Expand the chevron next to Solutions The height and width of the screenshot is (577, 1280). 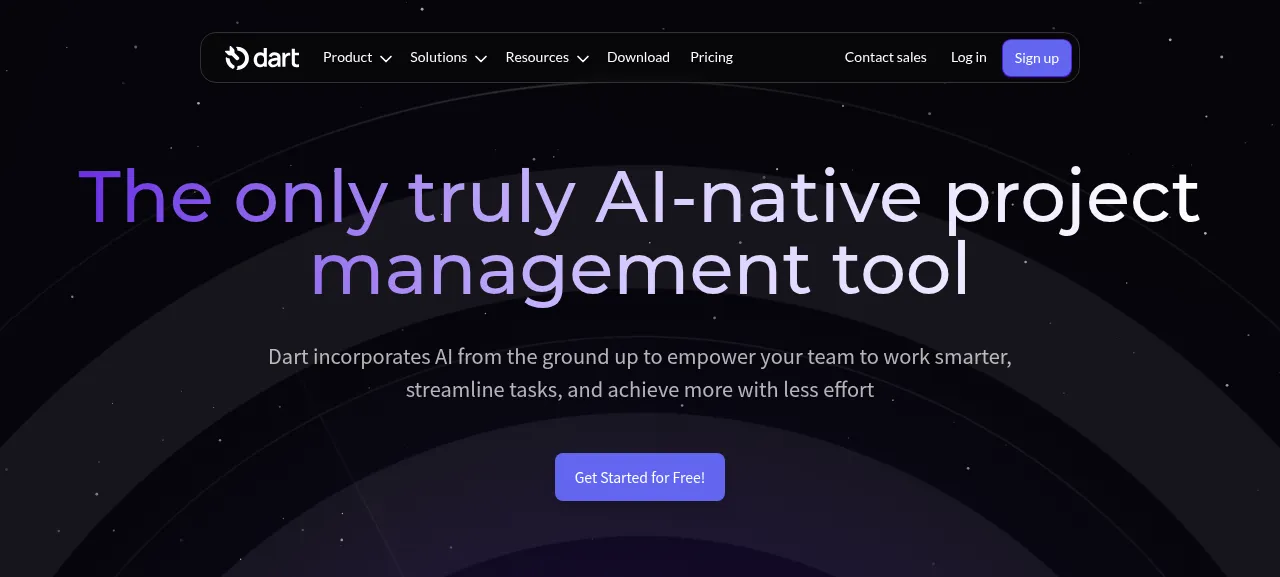tap(481, 59)
